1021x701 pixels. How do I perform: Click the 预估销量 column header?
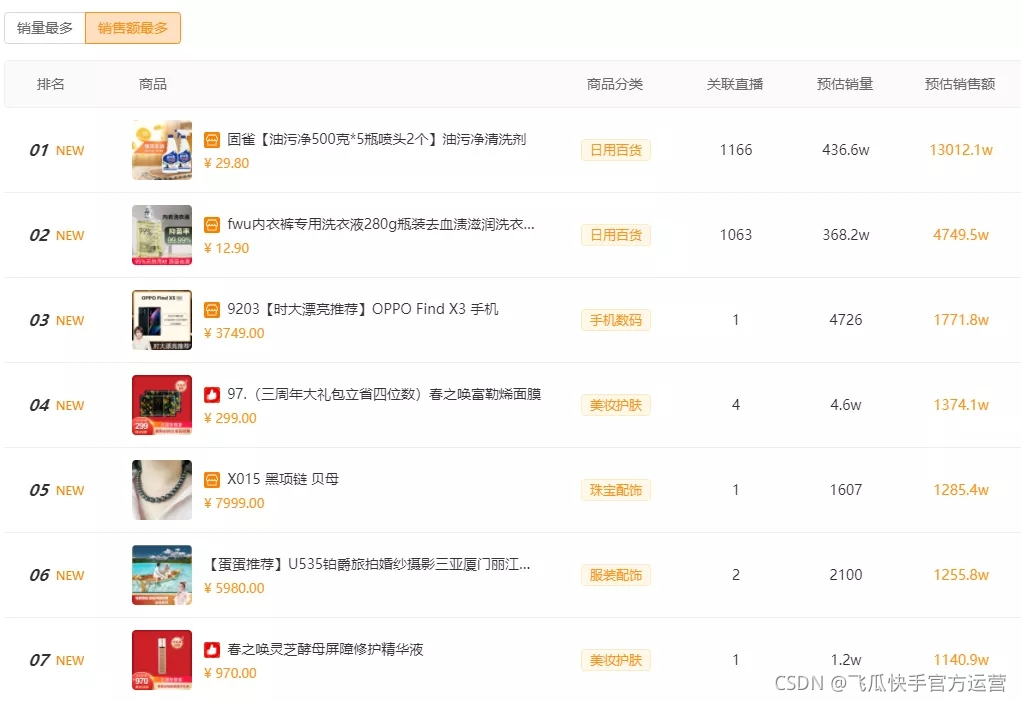coord(845,84)
